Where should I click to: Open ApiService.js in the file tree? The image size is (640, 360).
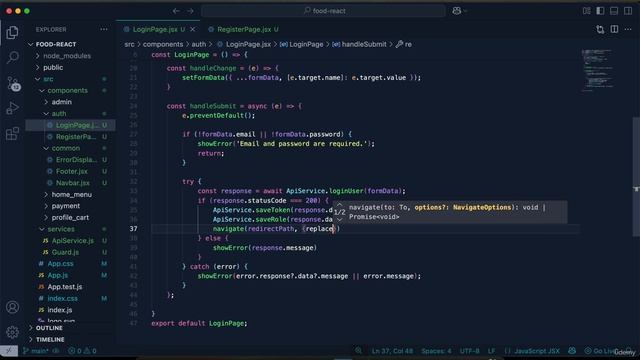[70, 241]
